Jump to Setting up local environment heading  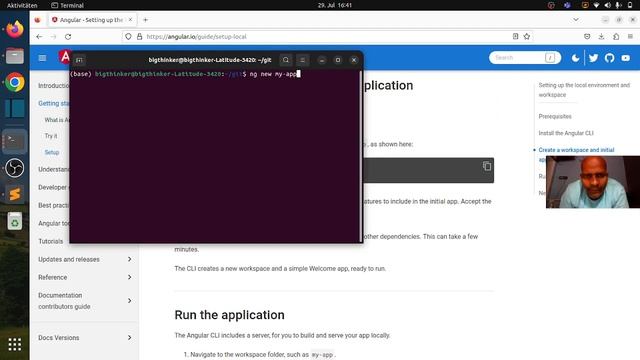coord(584,90)
